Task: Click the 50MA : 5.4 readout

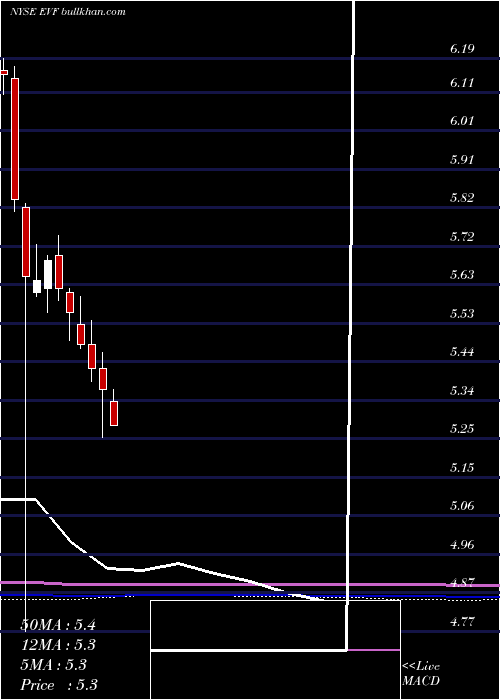Action: pos(58,625)
